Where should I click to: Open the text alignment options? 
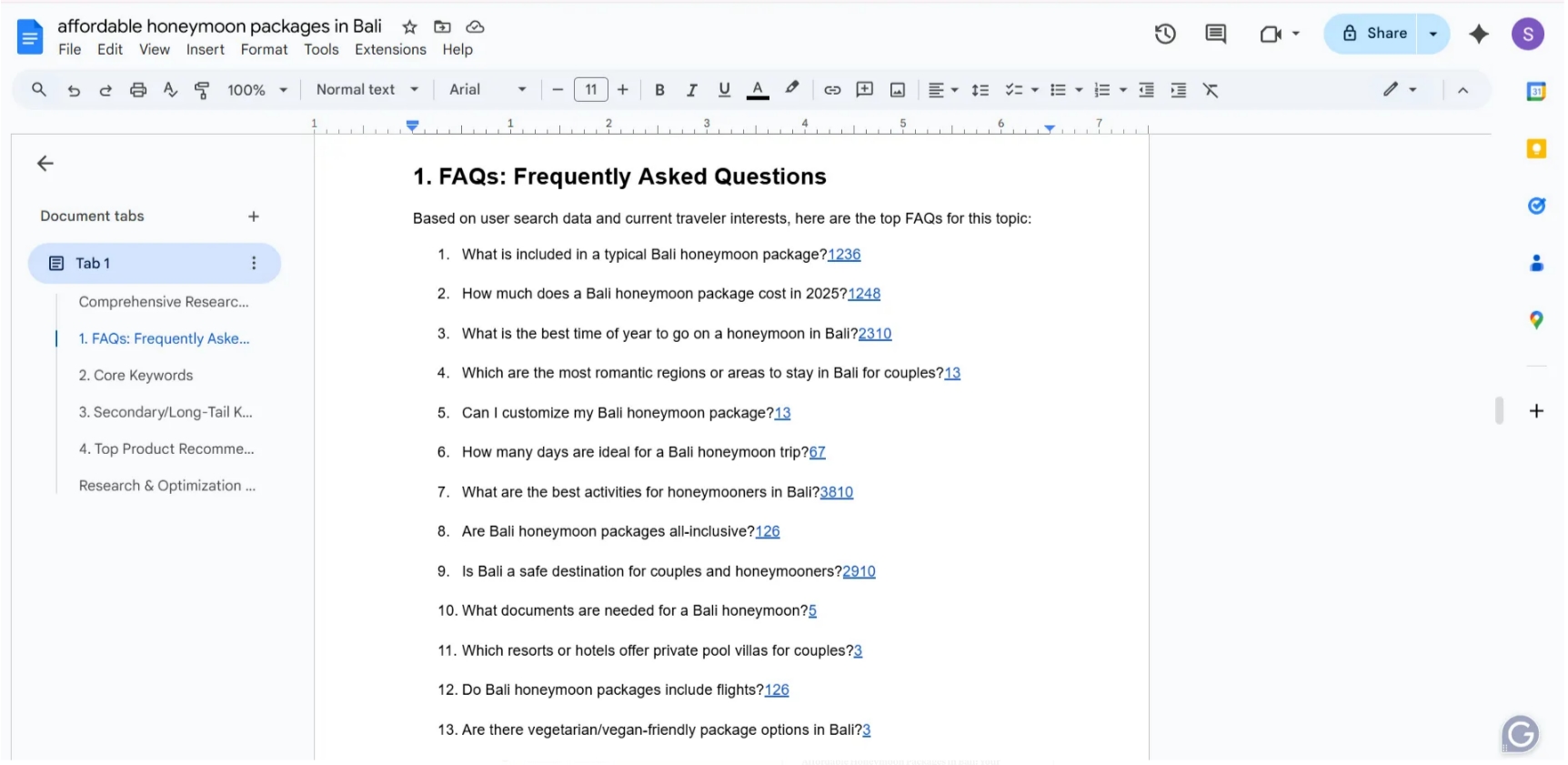[942, 89]
